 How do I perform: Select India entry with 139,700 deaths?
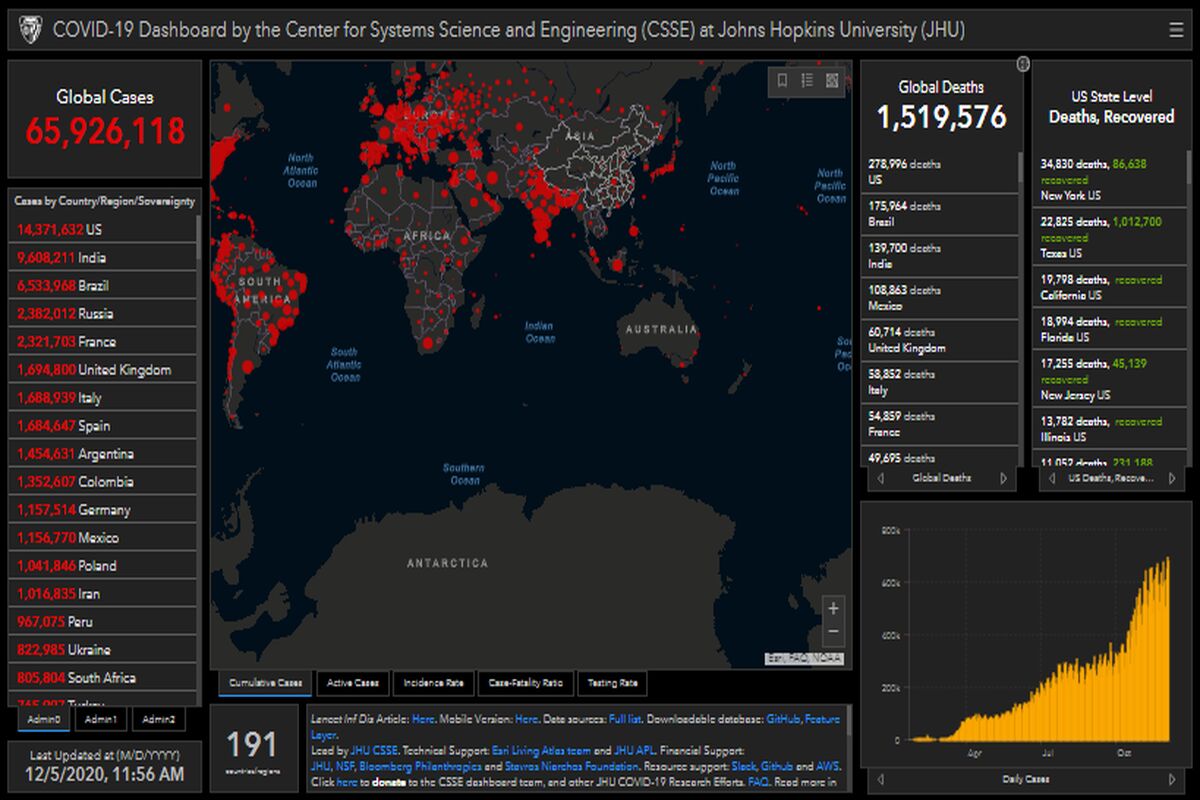click(x=940, y=256)
